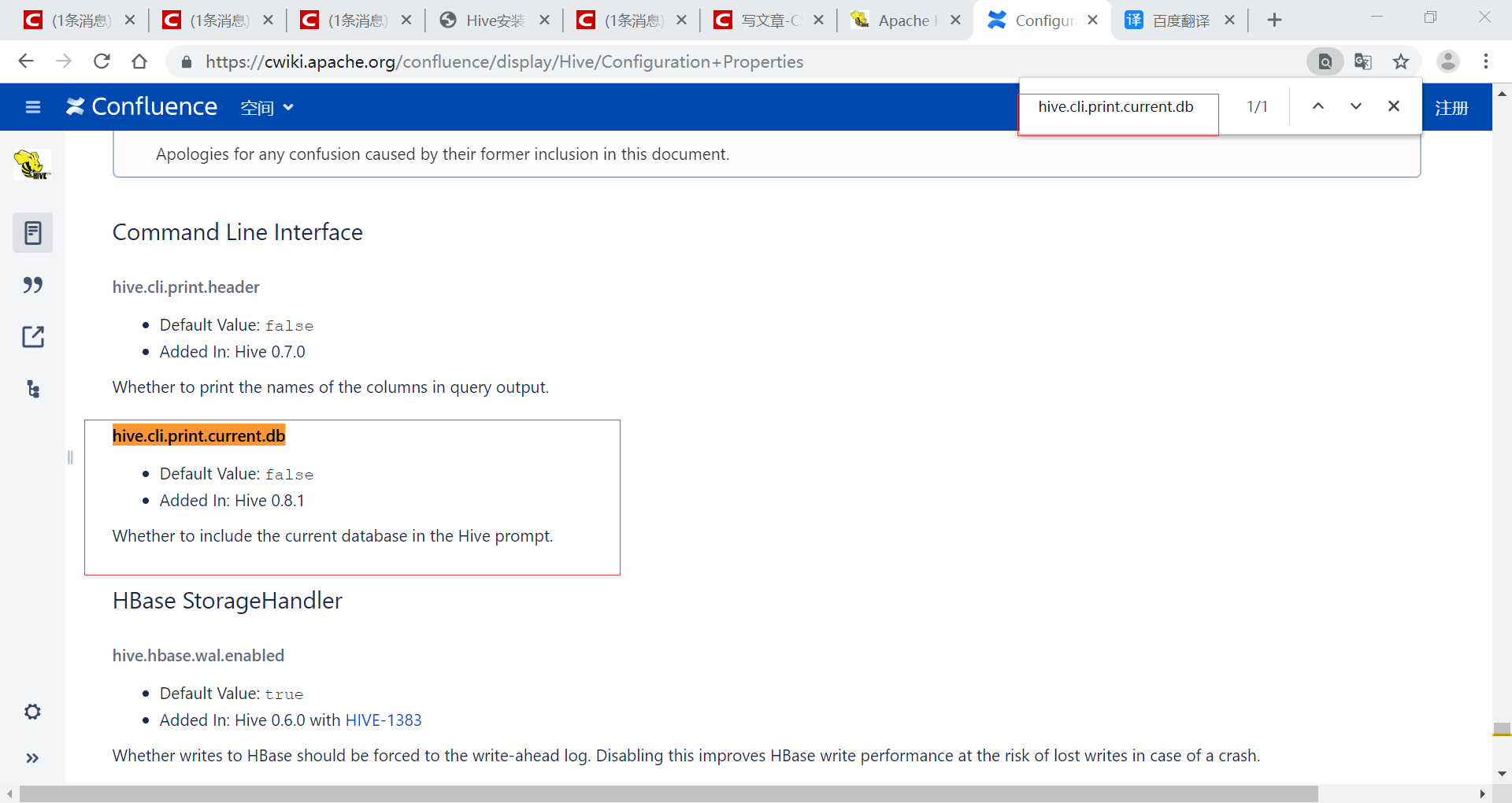Viewport: 1512px width, 803px height.
Task: Bookmark this page with the star icon
Action: pyautogui.click(x=1401, y=61)
